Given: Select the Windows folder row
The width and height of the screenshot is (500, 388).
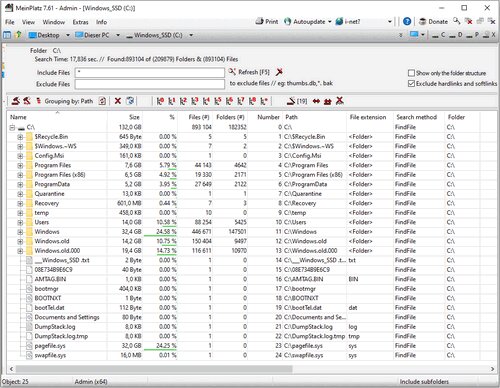Looking at the screenshot, I should coord(252,232).
